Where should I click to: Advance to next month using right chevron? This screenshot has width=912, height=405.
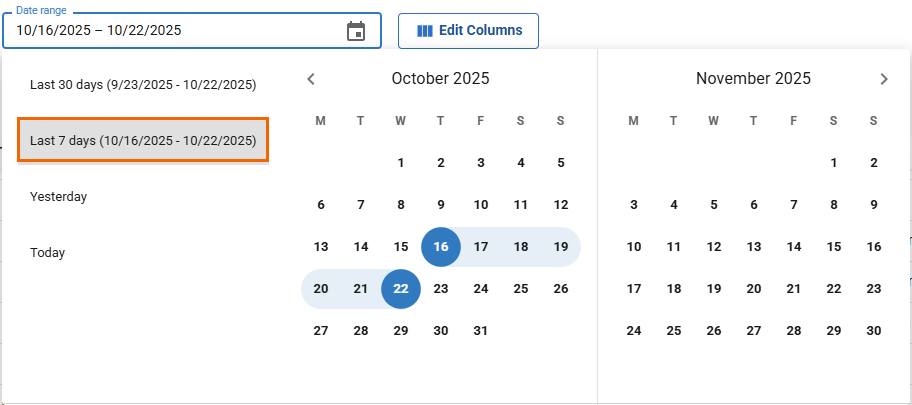(884, 79)
